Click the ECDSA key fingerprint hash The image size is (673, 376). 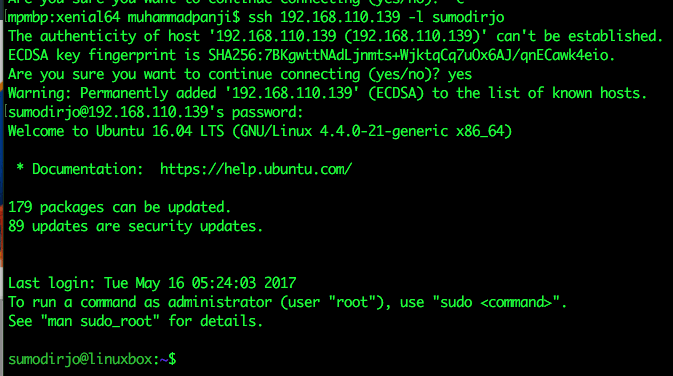tap(411, 55)
